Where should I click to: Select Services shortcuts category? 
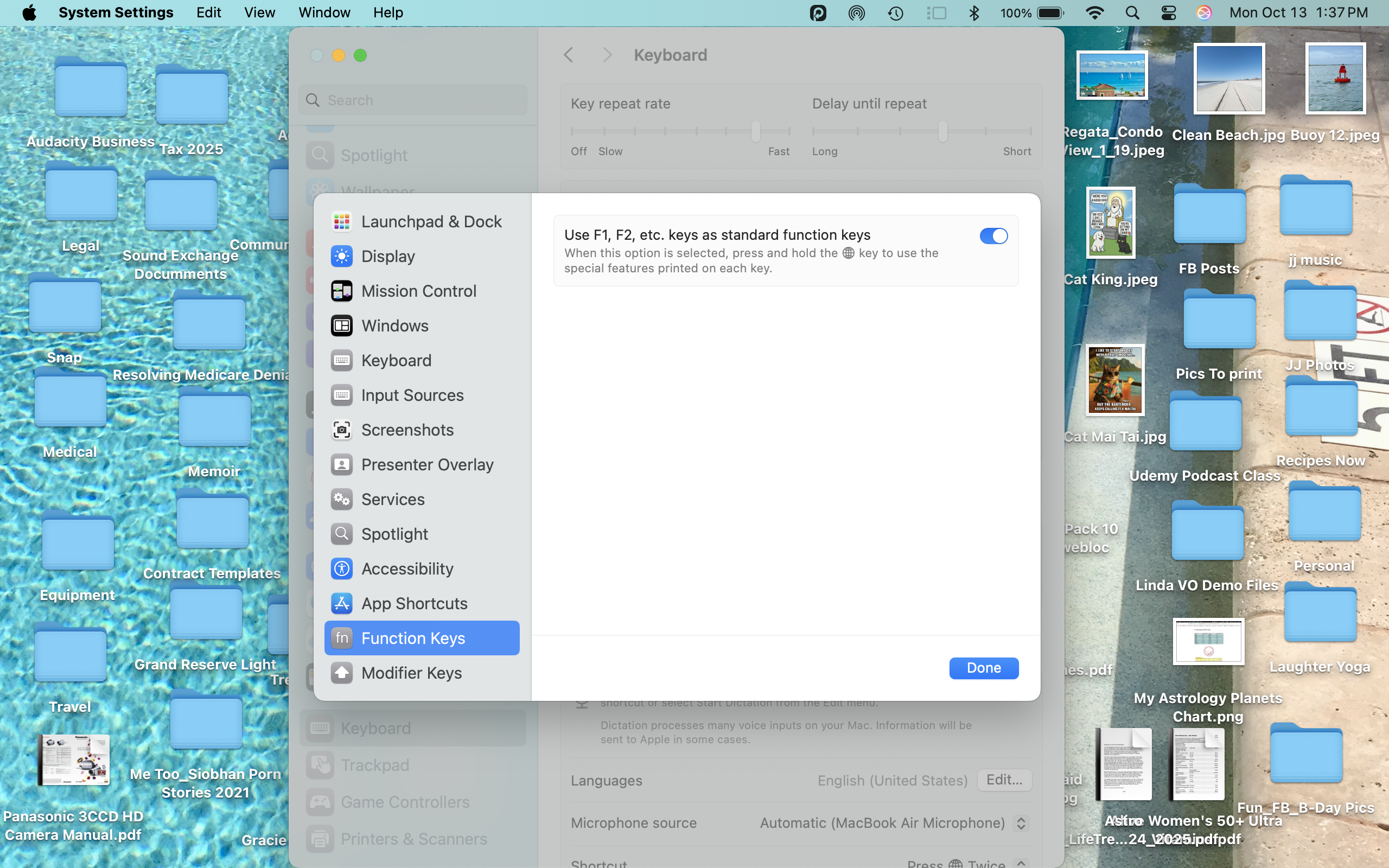(393, 500)
